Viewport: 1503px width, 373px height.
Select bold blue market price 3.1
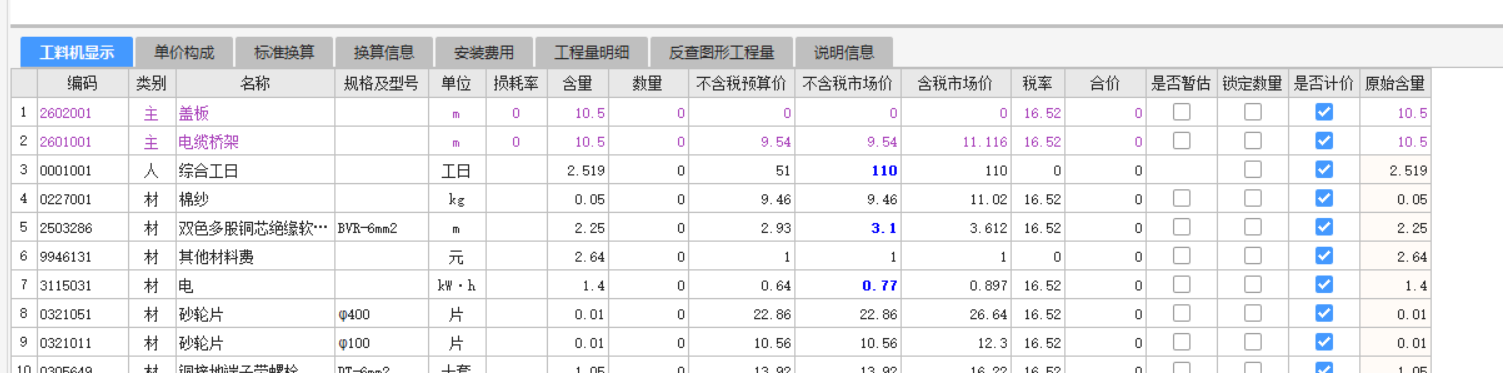pos(847,228)
